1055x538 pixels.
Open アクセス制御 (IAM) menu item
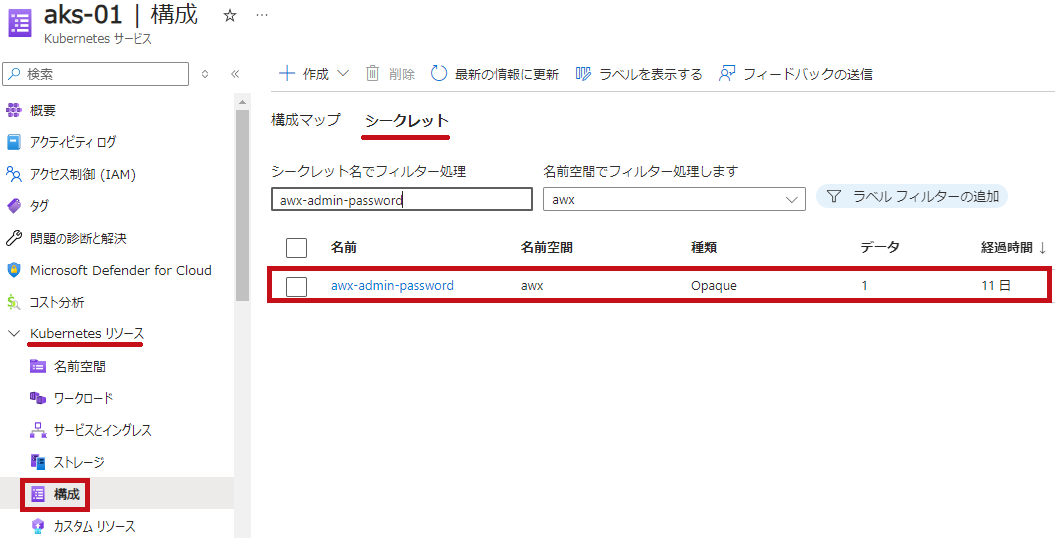(83, 174)
